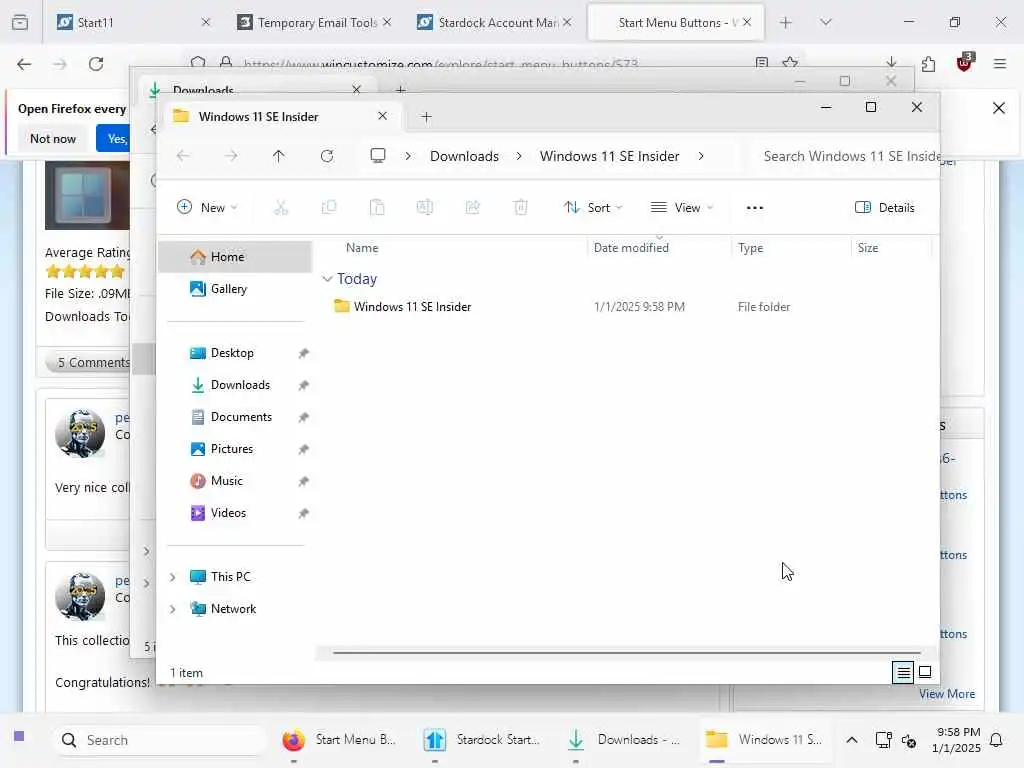Refresh the Explorer folder view
Image resolution: width=1024 pixels, height=768 pixels.
327,156
